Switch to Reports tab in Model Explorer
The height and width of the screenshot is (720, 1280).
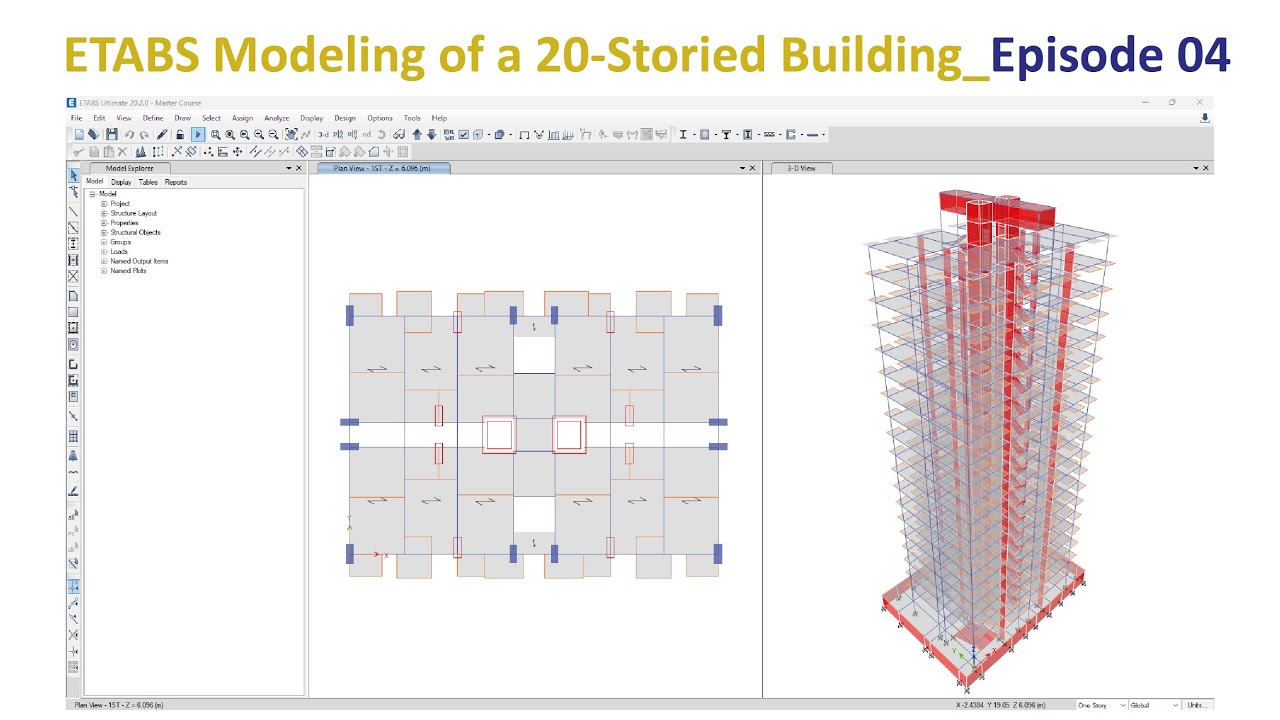coord(176,182)
